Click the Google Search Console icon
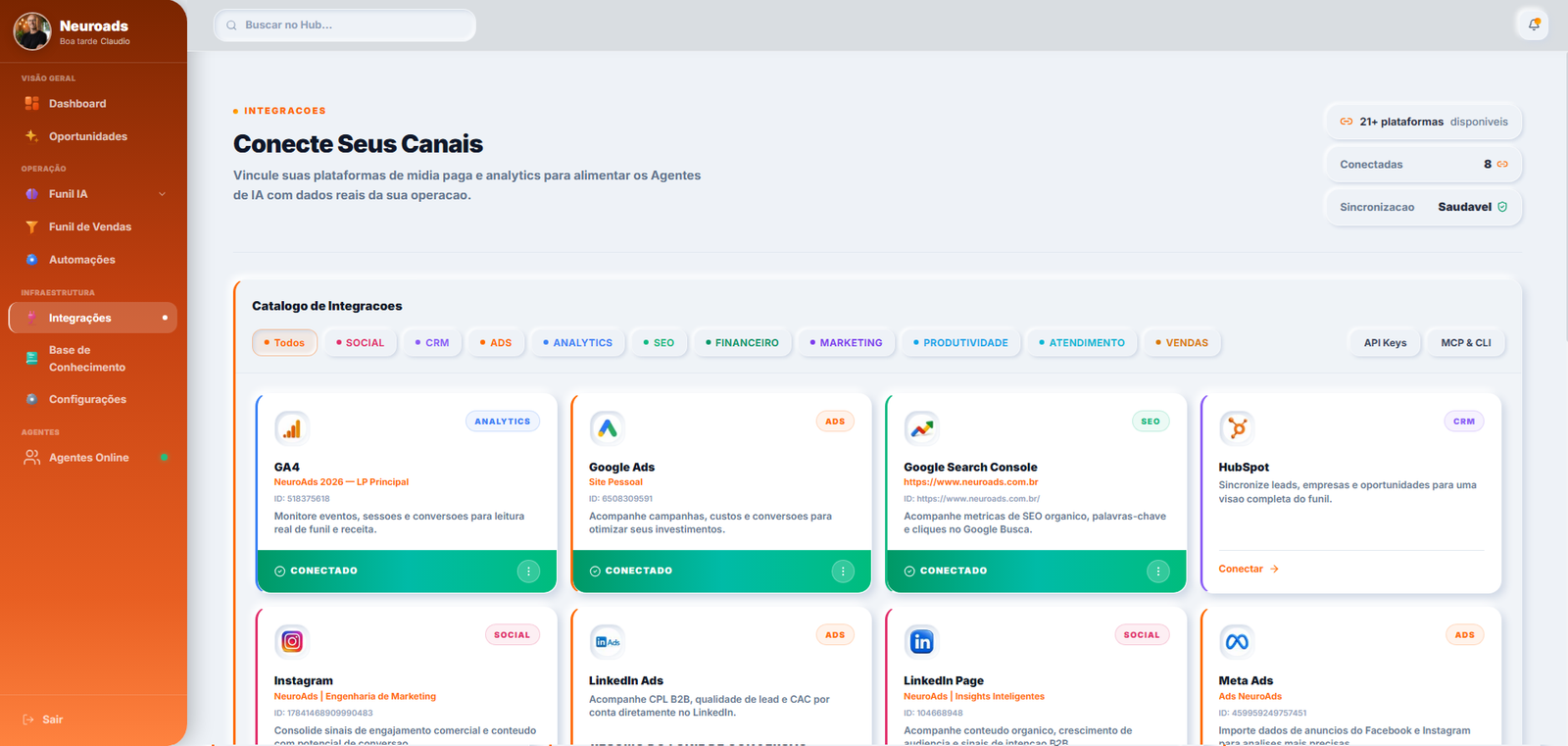Viewport: 1568px width, 746px height. [921, 428]
